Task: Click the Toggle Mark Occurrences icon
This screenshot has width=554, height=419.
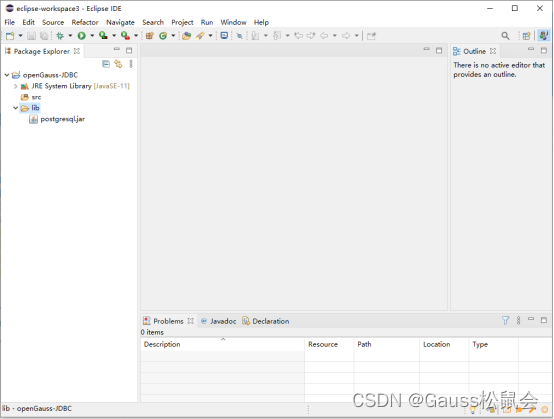Action: pyautogui.click(x=240, y=36)
